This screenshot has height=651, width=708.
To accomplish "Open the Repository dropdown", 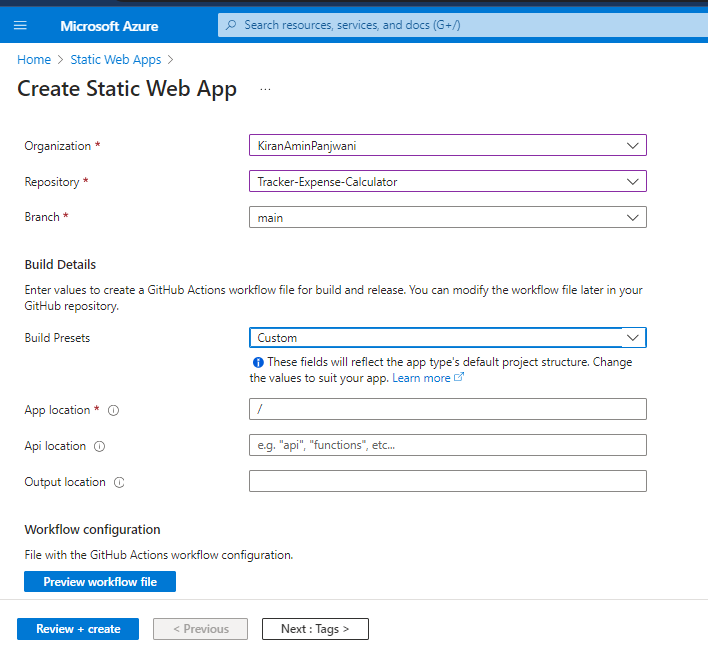I will coord(447,181).
